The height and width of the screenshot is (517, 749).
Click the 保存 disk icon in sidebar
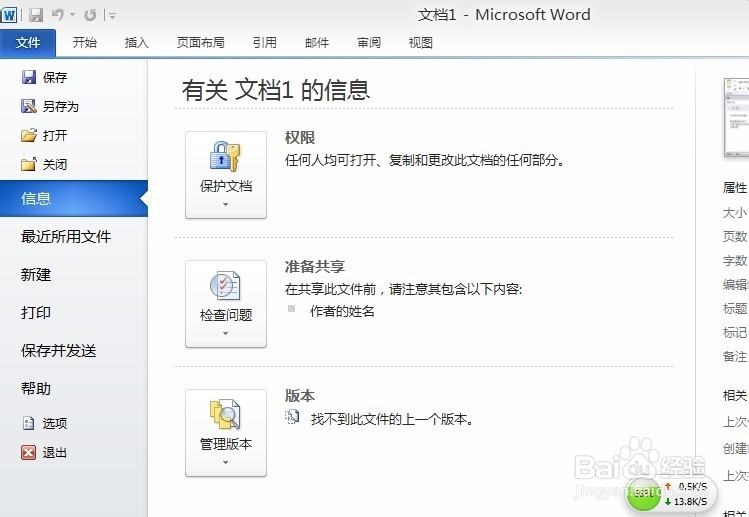[x=29, y=77]
